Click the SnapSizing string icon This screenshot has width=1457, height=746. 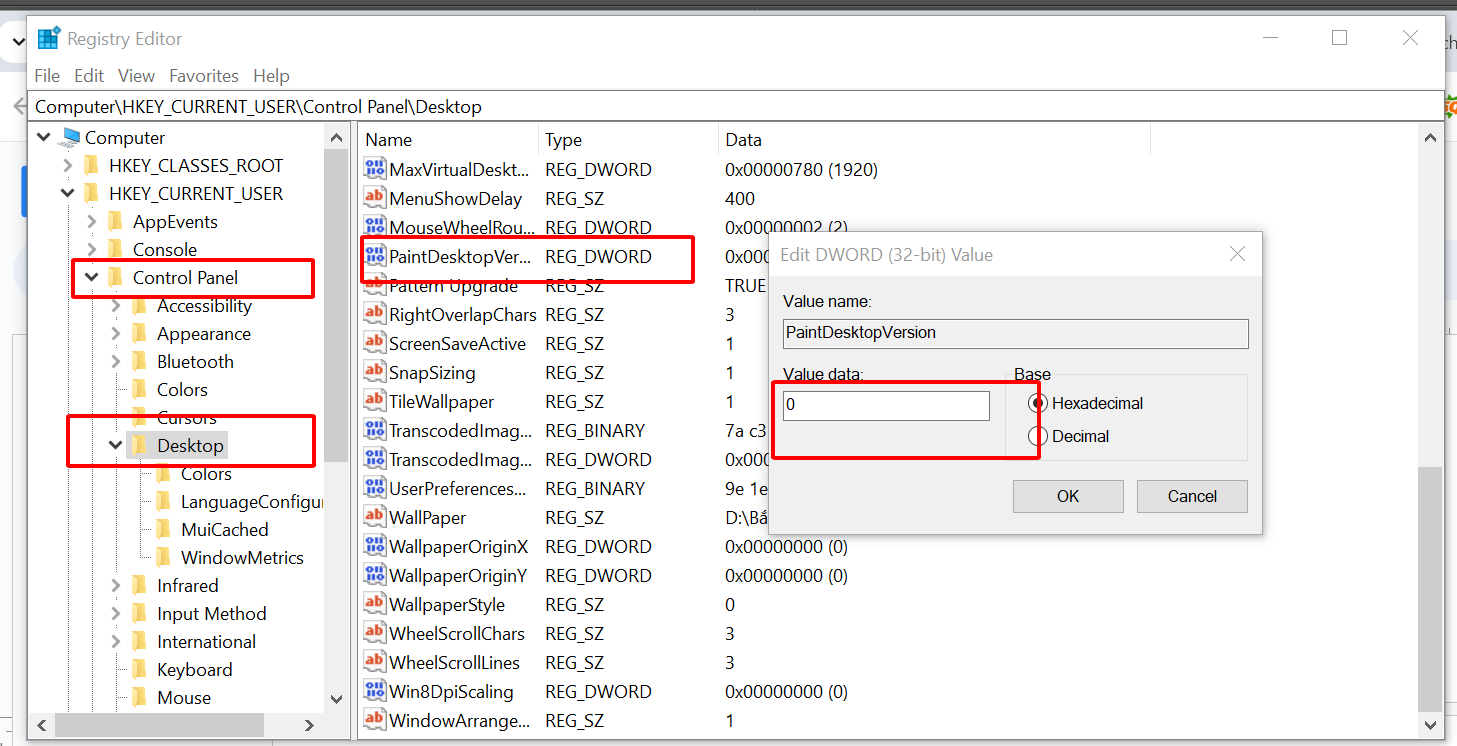pos(374,372)
